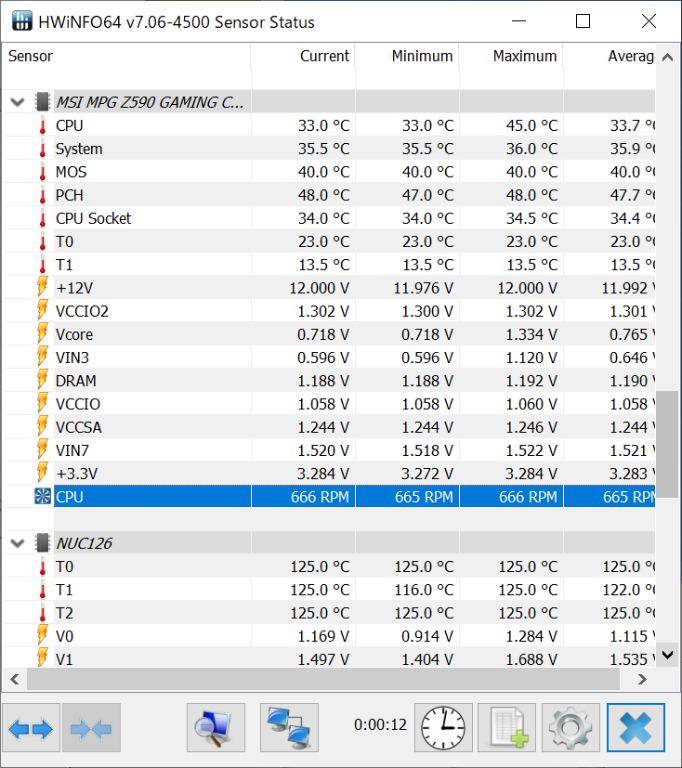Screen dimensions: 682x768
Task: Click the Average column header
Action: coord(609,56)
